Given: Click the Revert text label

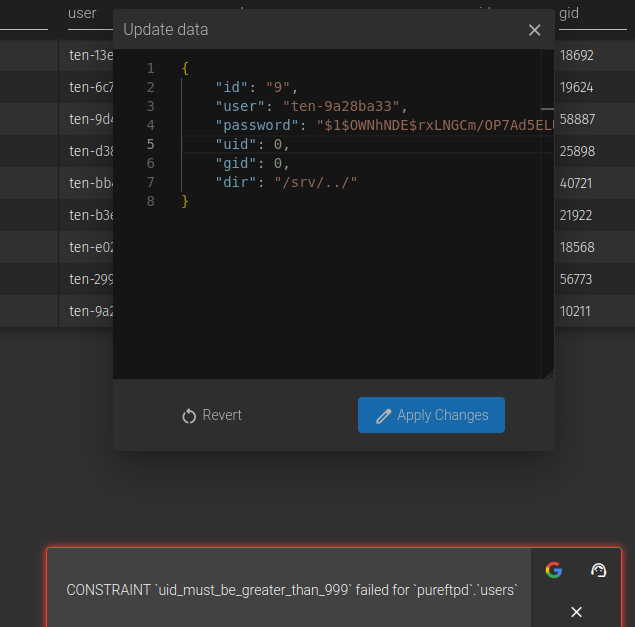Looking at the screenshot, I should pos(222,415).
